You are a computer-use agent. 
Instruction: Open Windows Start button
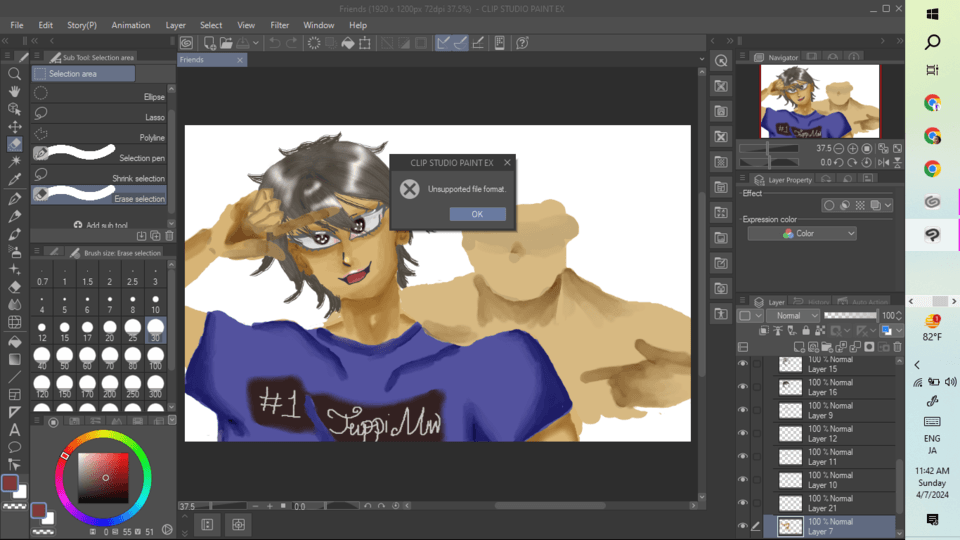[932, 14]
